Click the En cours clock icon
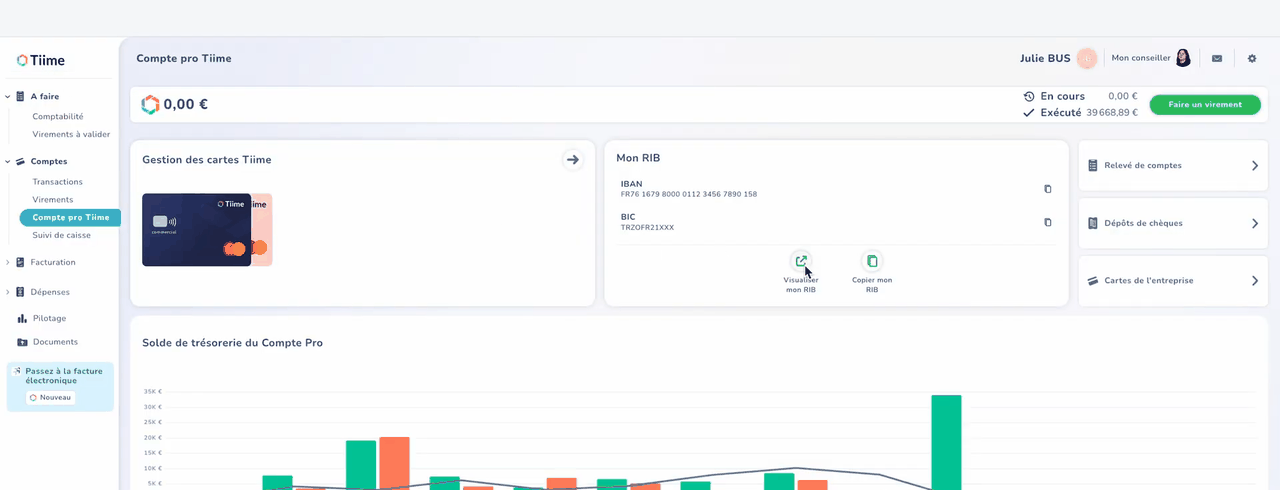The width and height of the screenshot is (1280, 490). coord(1029,96)
